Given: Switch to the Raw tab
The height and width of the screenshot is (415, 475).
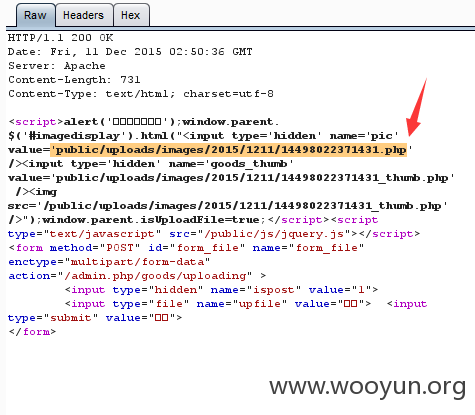Looking at the screenshot, I should pos(35,15).
